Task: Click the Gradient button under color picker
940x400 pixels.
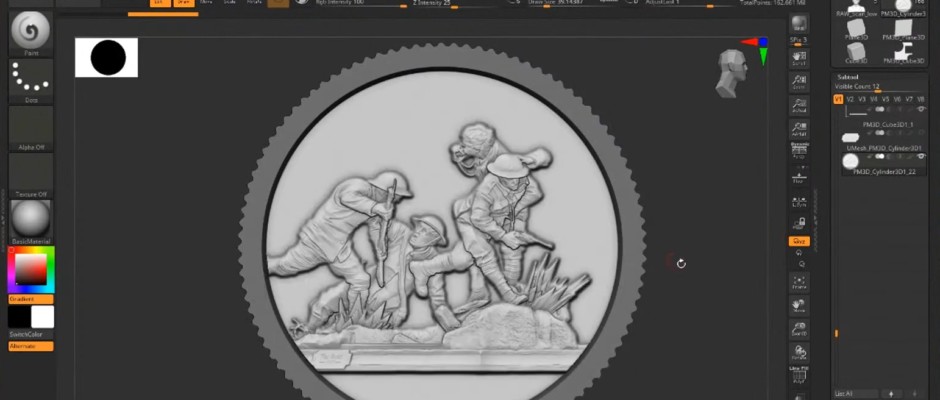Action: (x=31, y=299)
